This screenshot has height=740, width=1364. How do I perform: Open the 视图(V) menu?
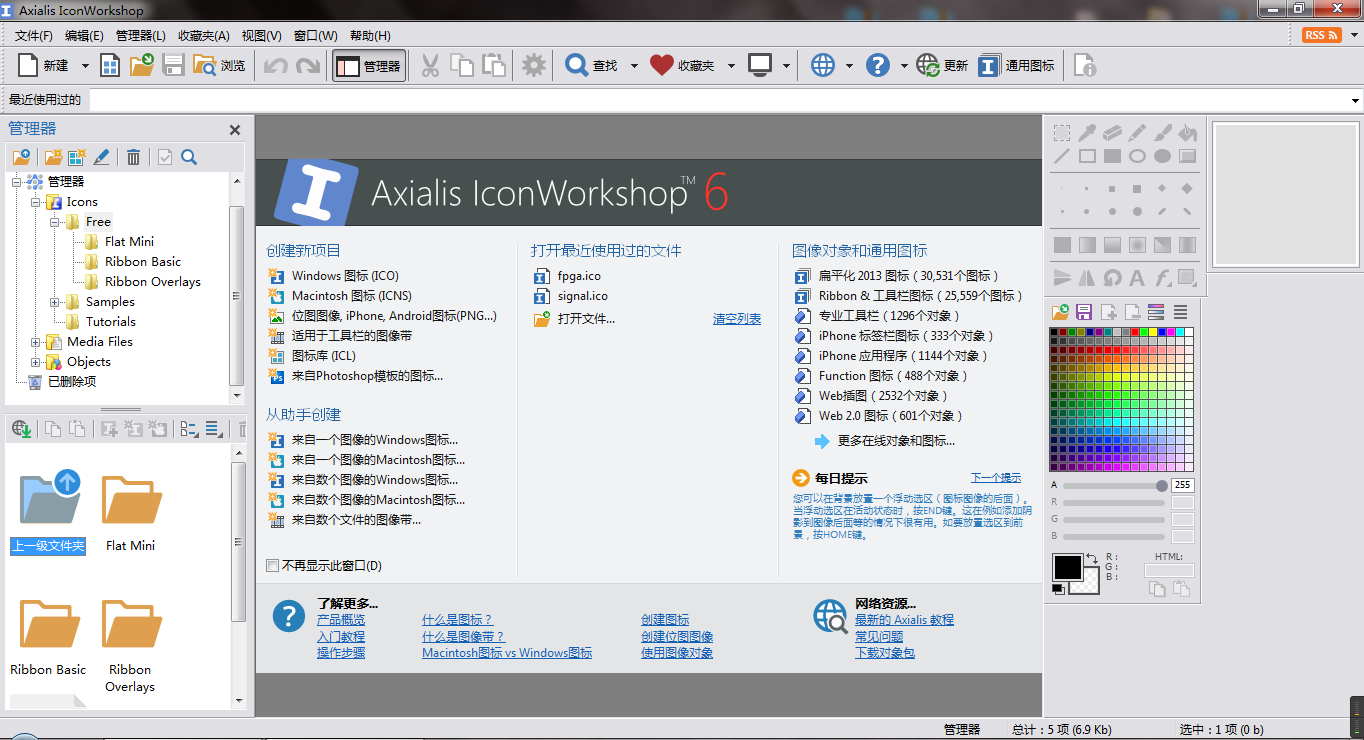[262, 35]
